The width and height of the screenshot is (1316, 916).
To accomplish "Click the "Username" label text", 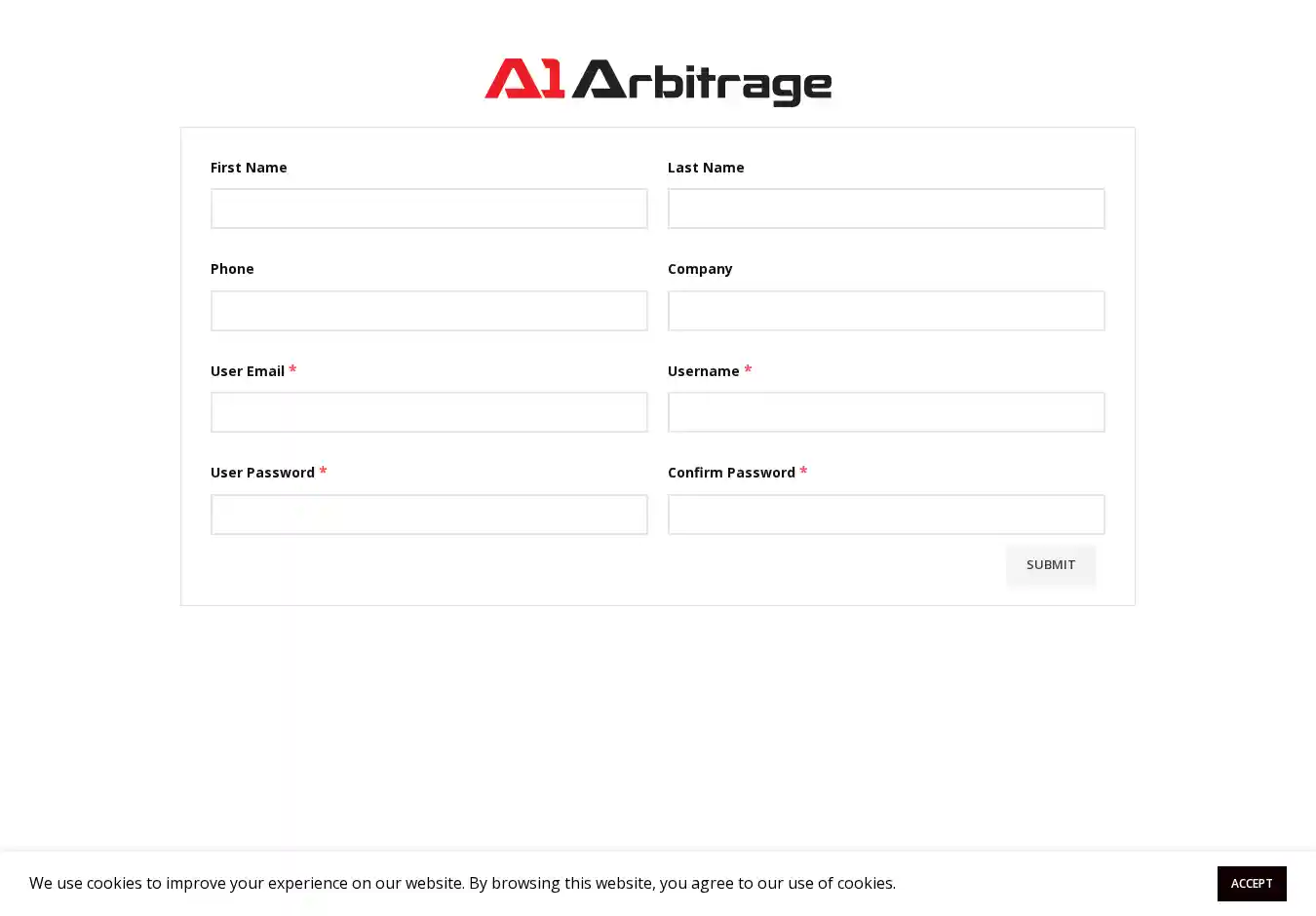I will tap(704, 371).
